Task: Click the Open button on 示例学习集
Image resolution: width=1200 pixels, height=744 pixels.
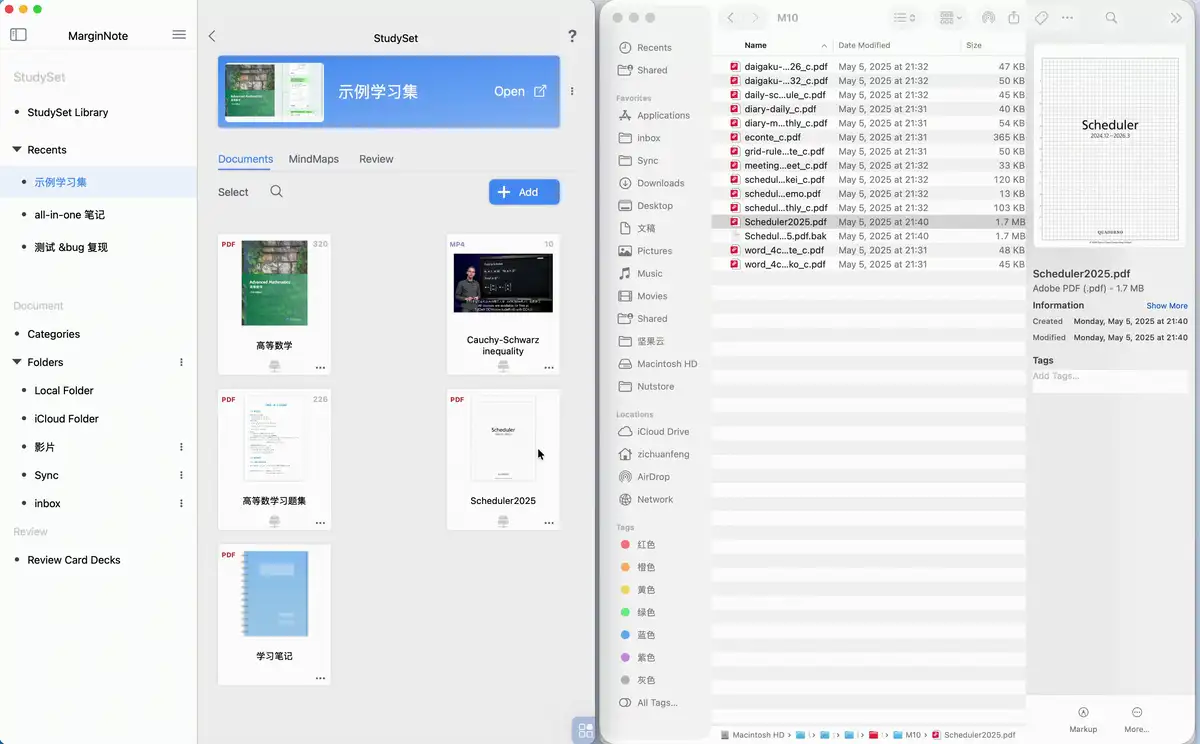Action: (x=520, y=91)
